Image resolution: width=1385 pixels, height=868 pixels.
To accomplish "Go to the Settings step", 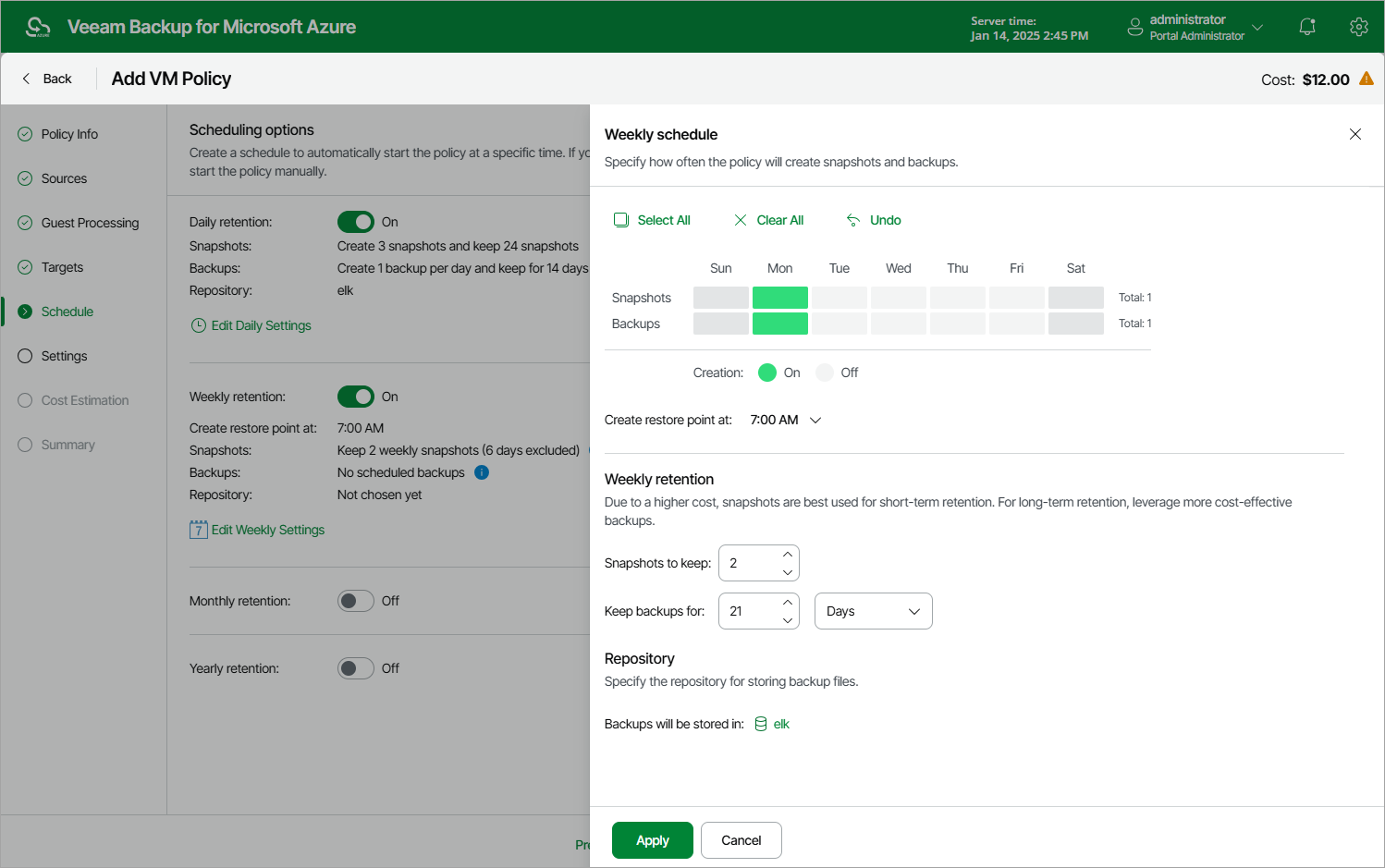I will [64, 356].
